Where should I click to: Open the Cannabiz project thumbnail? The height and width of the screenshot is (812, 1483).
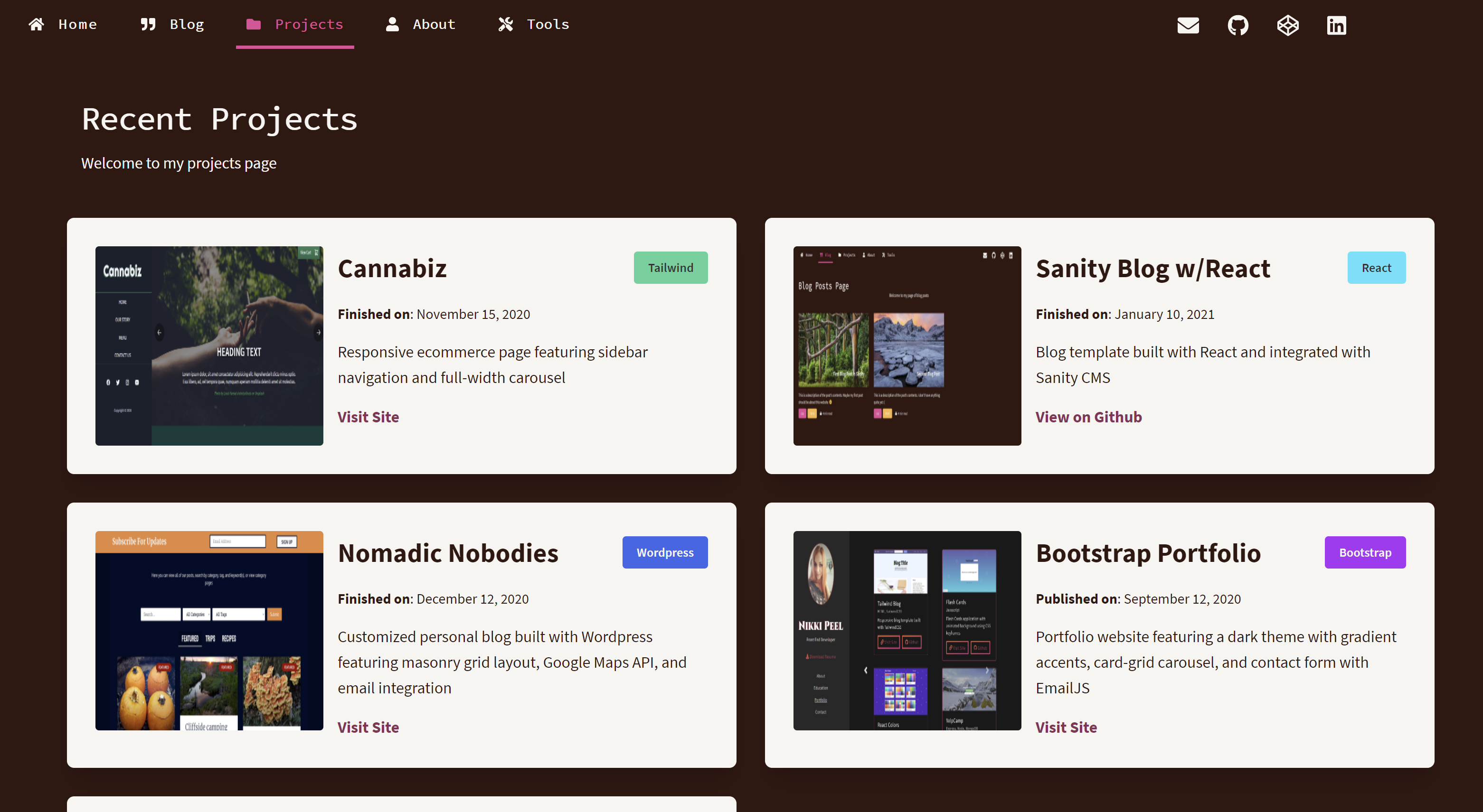(209, 346)
